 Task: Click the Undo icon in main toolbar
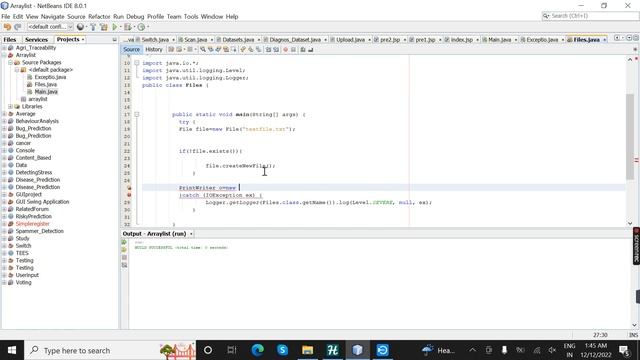click(7, 27)
